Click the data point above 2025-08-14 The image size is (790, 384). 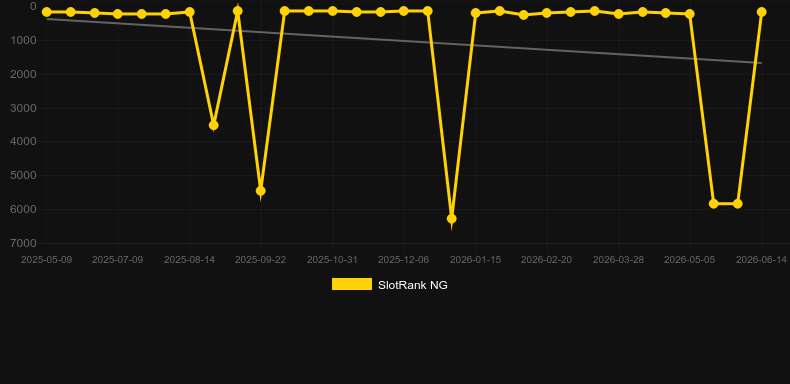tap(190, 12)
